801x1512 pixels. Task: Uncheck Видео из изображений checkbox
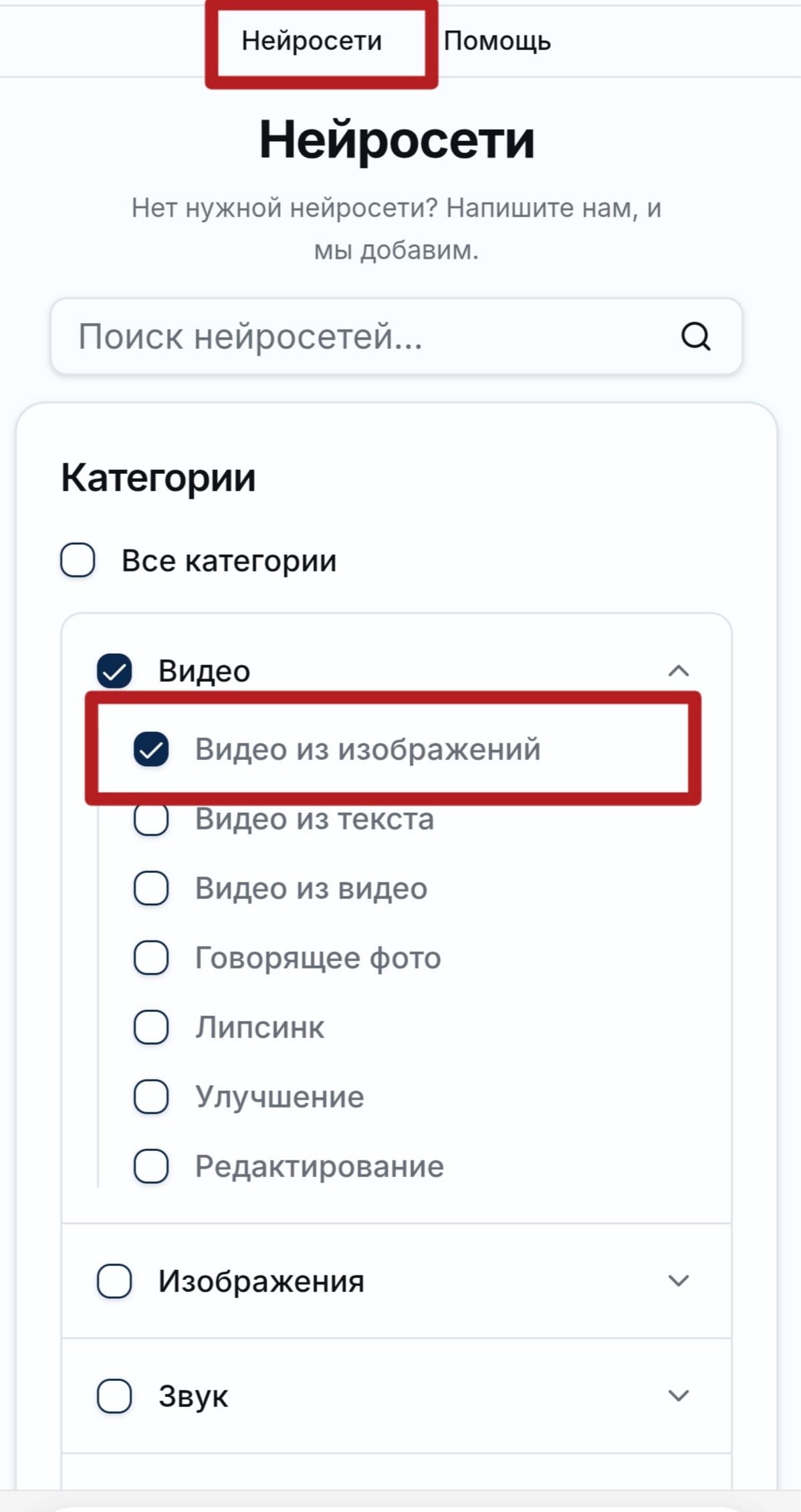tap(151, 749)
